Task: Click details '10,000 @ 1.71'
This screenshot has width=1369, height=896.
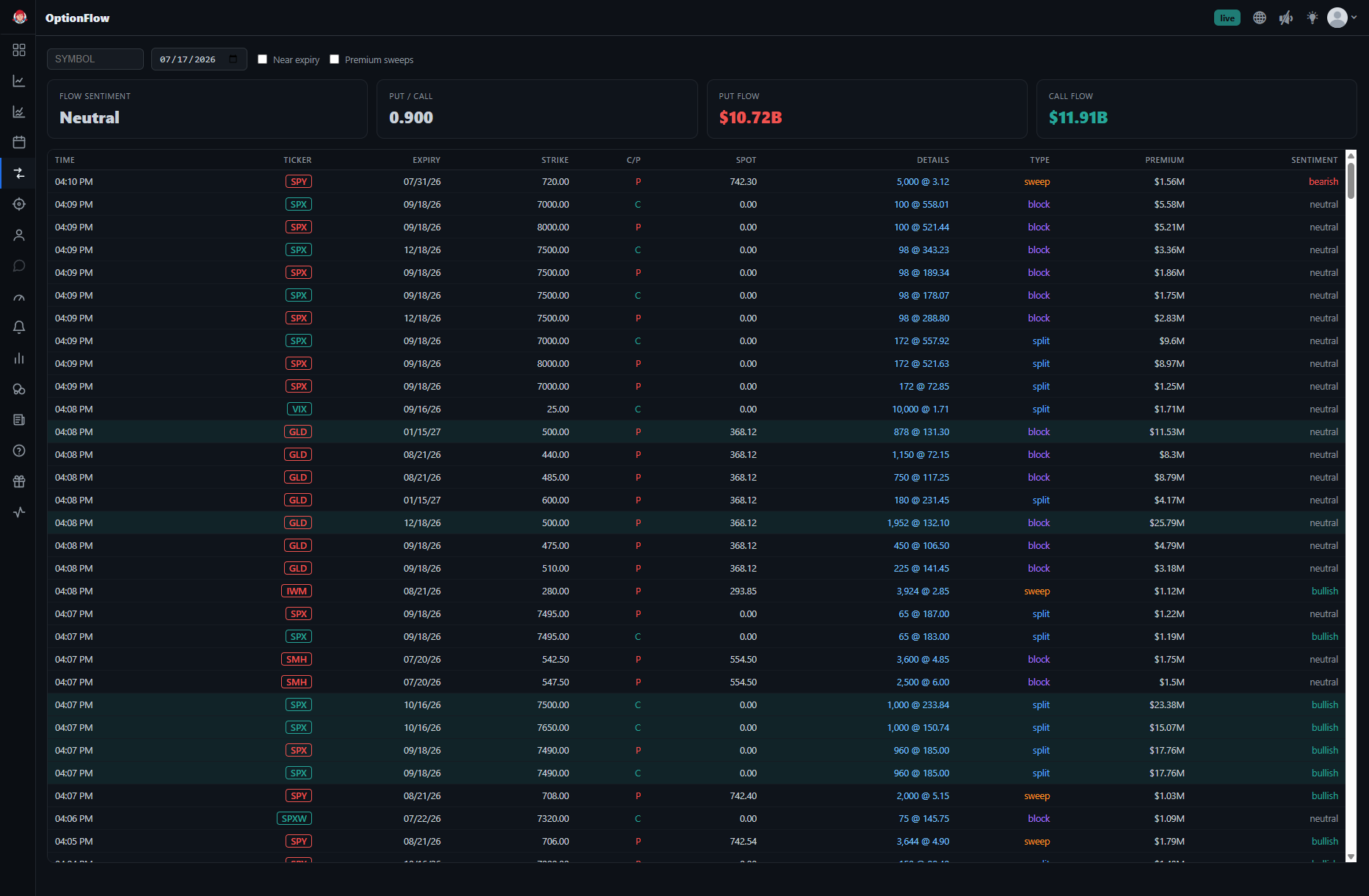Action: click(x=920, y=409)
